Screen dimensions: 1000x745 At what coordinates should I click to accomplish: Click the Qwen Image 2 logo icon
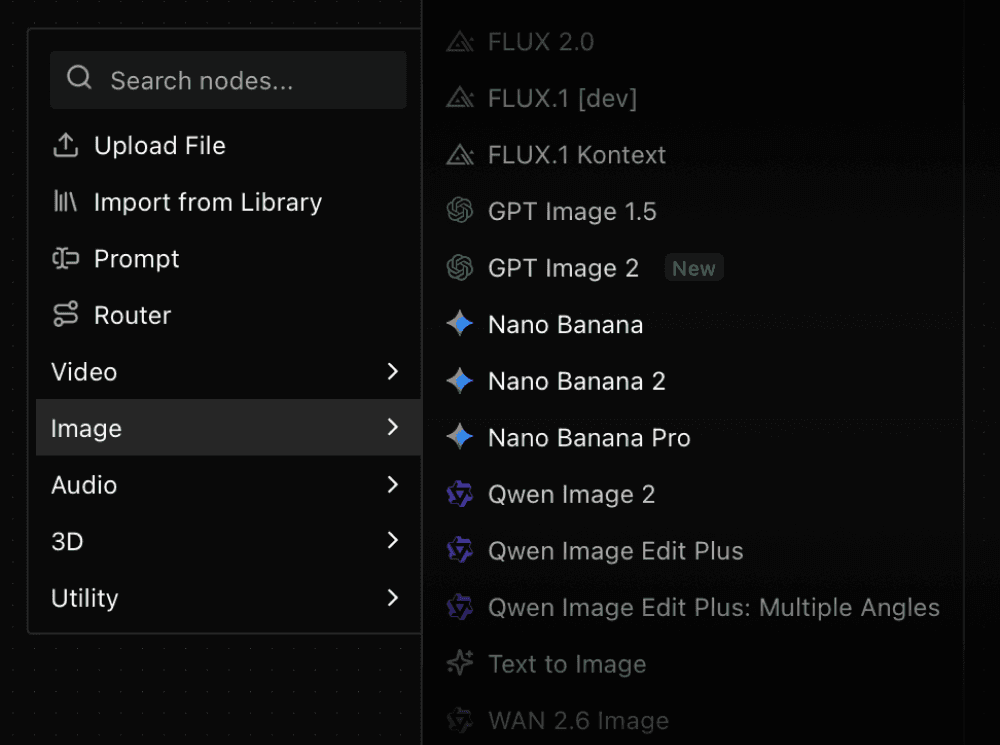click(460, 494)
